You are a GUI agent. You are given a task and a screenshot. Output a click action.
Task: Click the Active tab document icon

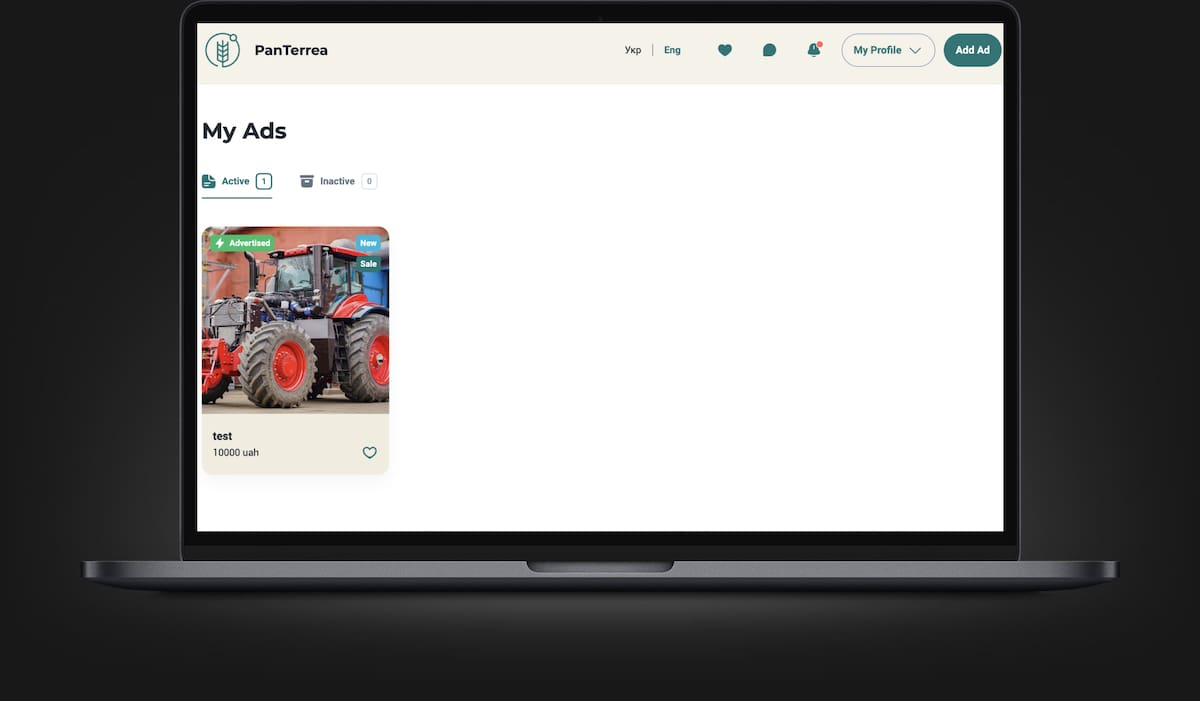(x=209, y=181)
